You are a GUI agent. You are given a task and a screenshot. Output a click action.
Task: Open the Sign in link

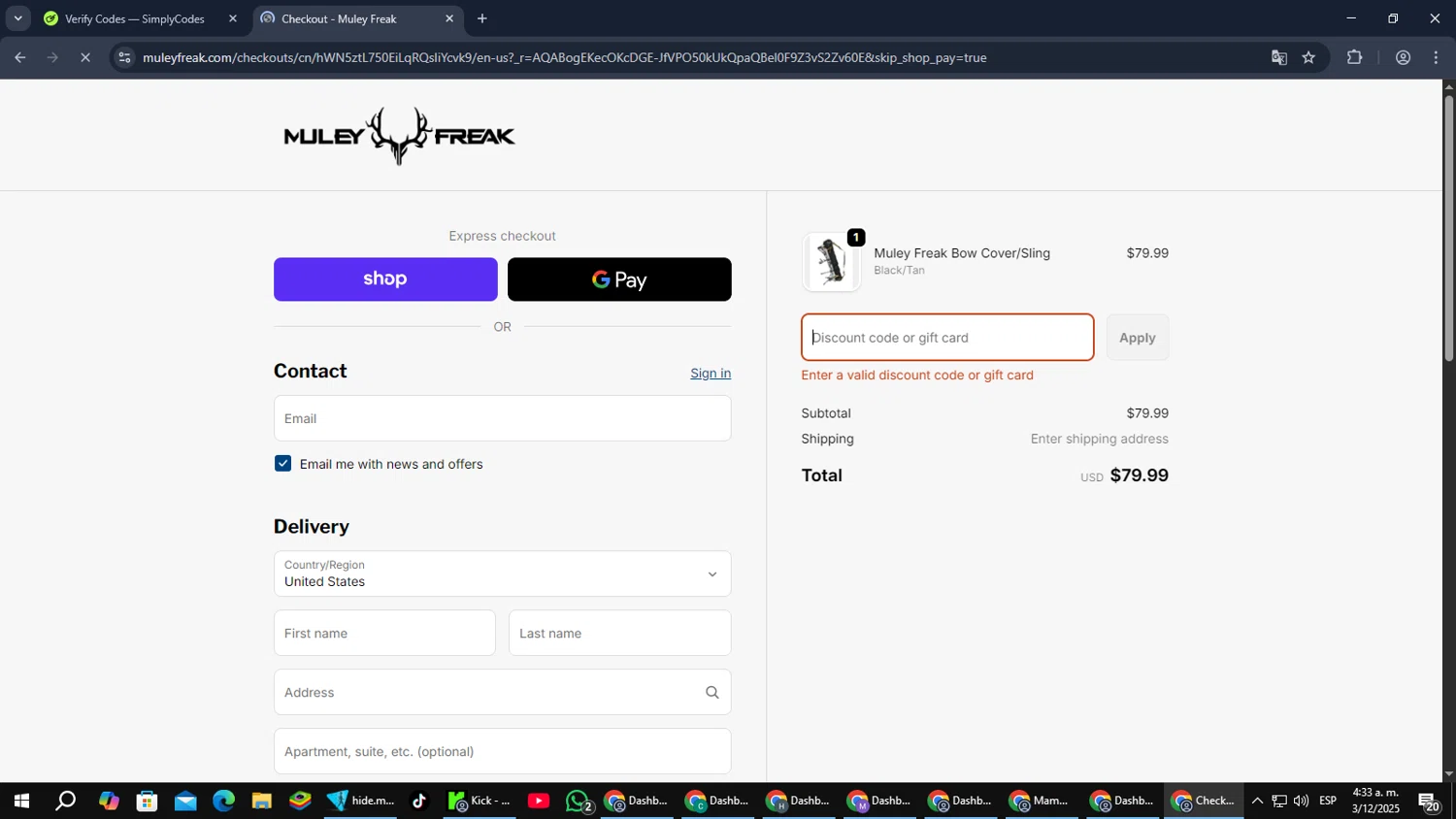pos(711,374)
